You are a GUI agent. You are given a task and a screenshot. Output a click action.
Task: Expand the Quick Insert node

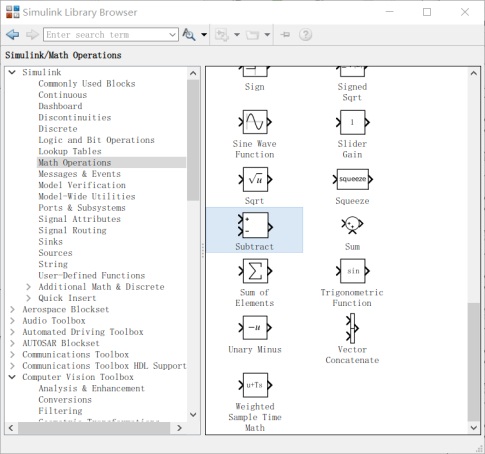28,298
